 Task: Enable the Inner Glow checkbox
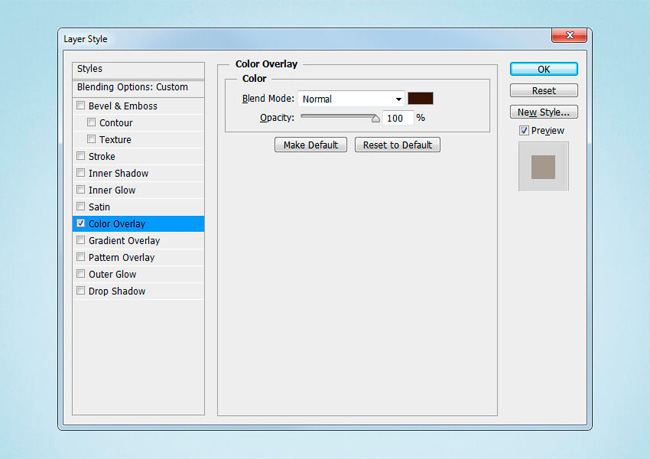click(x=81, y=189)
